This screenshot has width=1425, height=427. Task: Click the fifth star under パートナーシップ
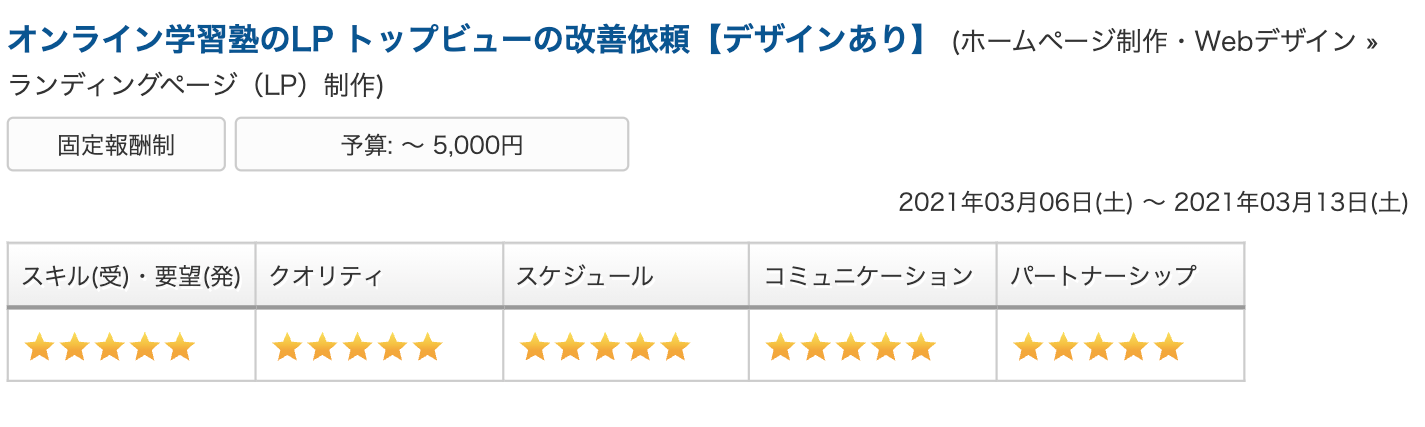pos(1168,347)
